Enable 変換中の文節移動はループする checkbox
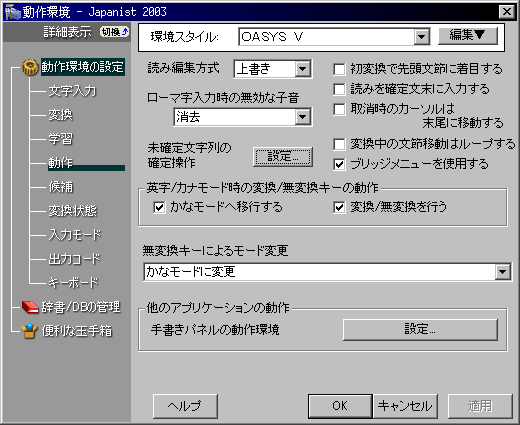This screenshot has height=425, width=520. point(339,145)
